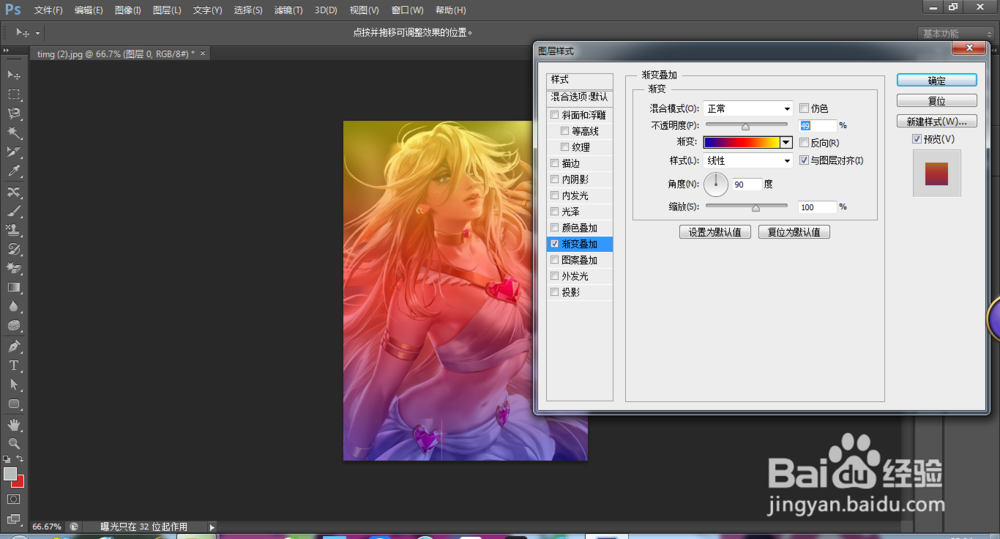
Task: Open the Move tool preset picker arrow
Action: pyautogui.click(x=38, y=33)
